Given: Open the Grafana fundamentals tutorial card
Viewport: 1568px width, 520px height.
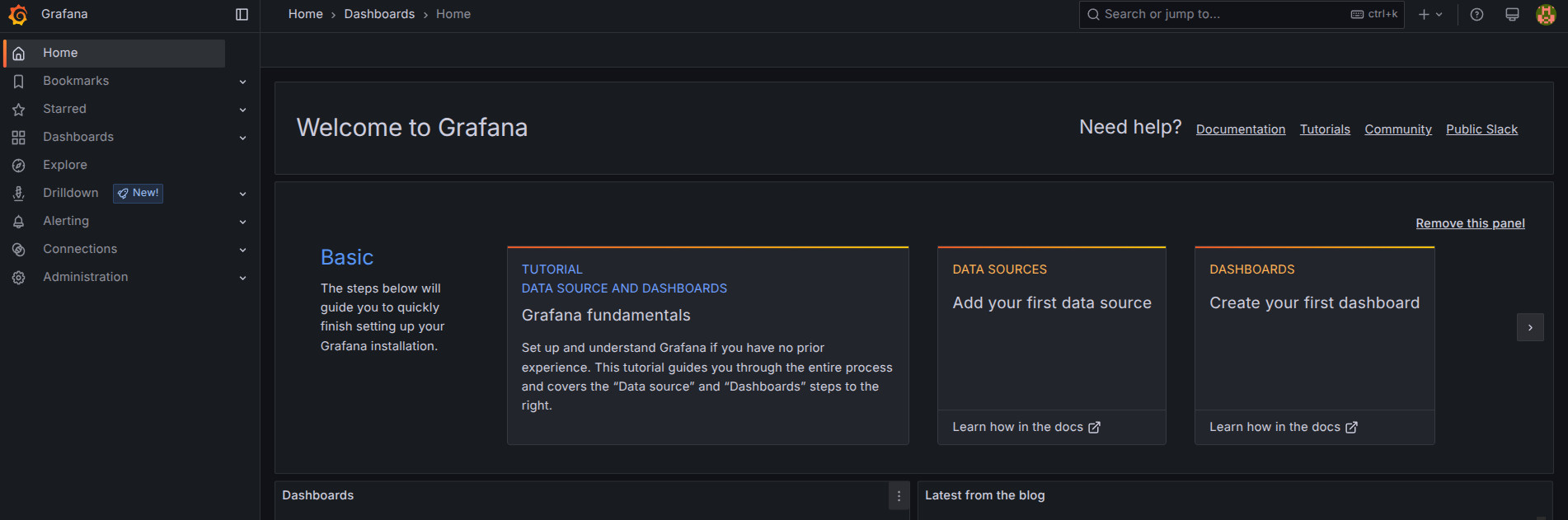Looking at the screenshot, I should [708, 345].
